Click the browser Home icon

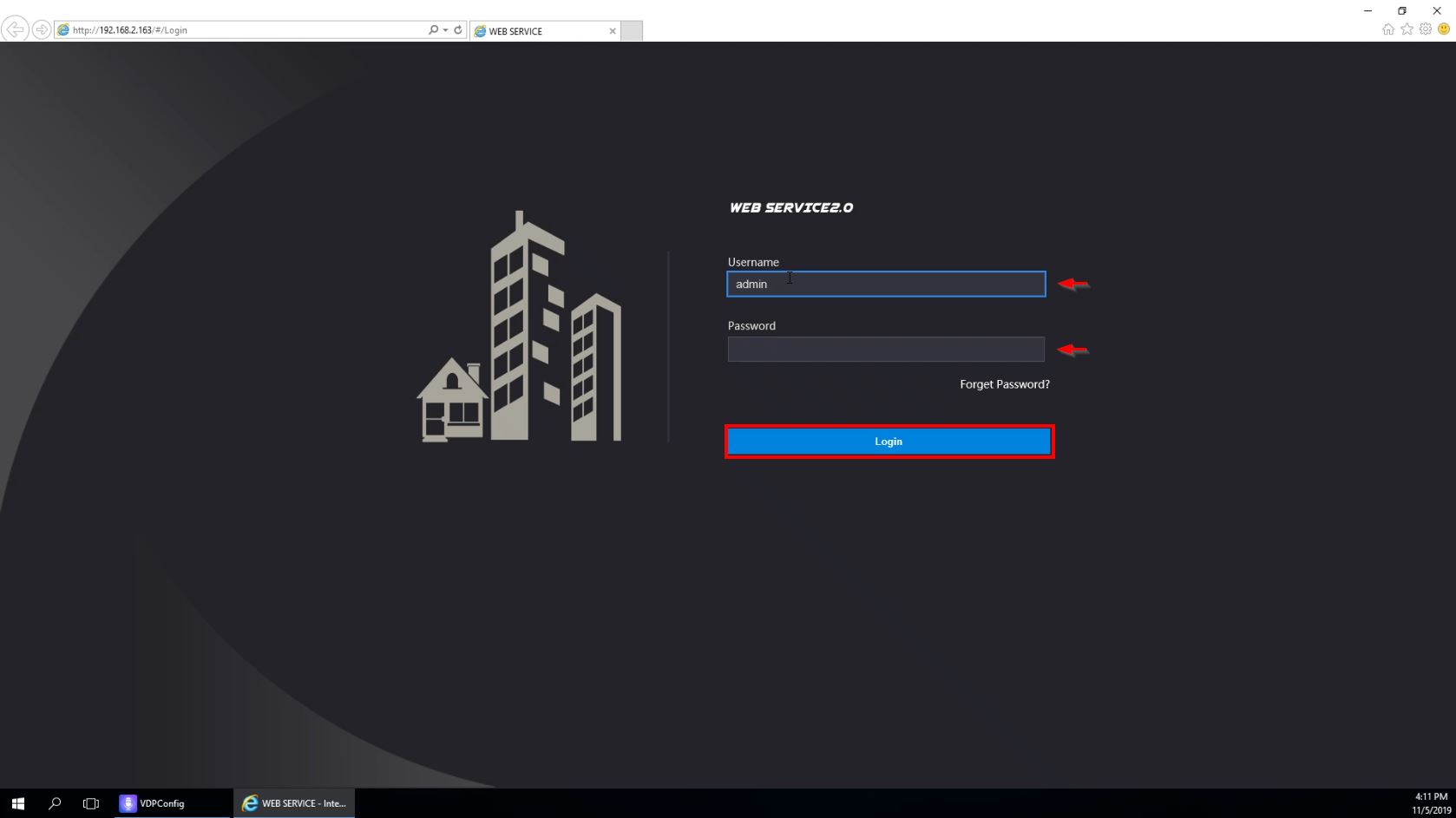tap(1388, 29)
